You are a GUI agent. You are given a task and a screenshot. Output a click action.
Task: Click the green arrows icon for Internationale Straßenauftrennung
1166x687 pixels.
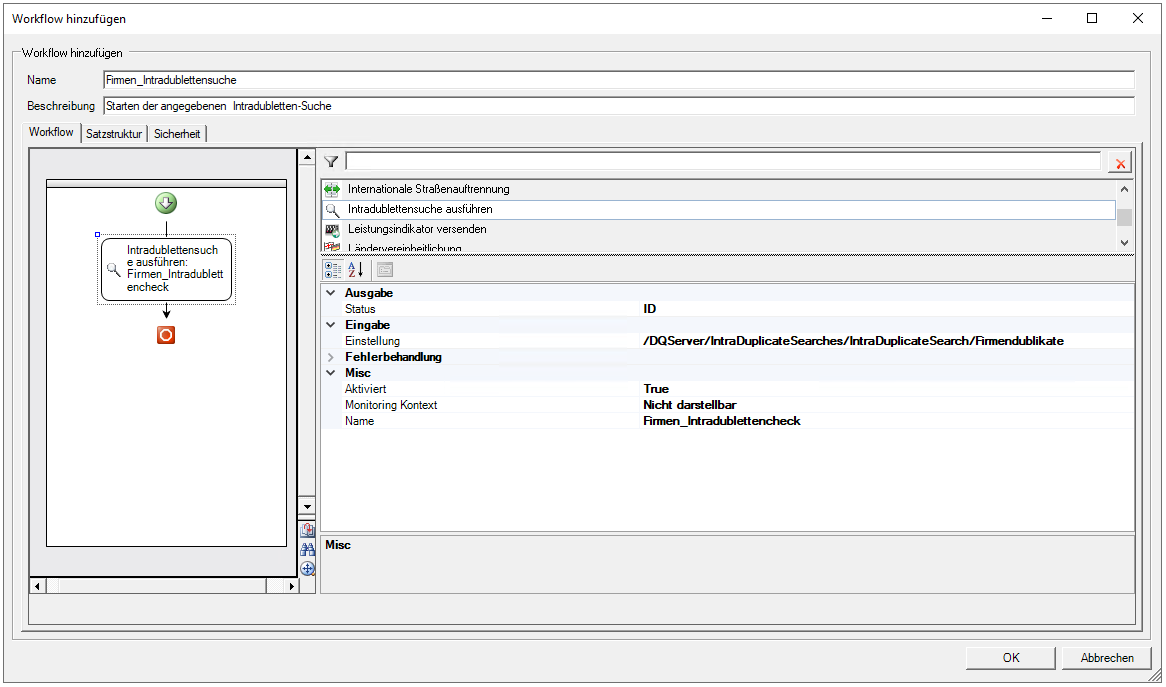click(x=332, y=190)
